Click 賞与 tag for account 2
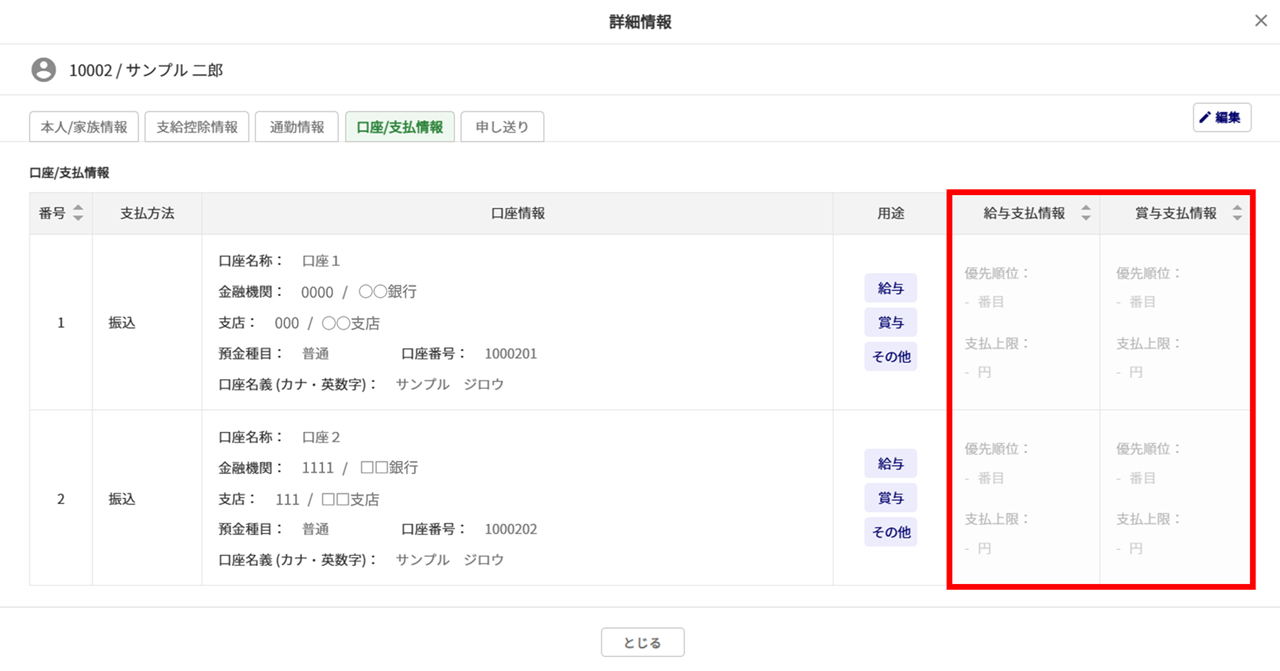This screenshot has height=671, width=1280. 890,498
